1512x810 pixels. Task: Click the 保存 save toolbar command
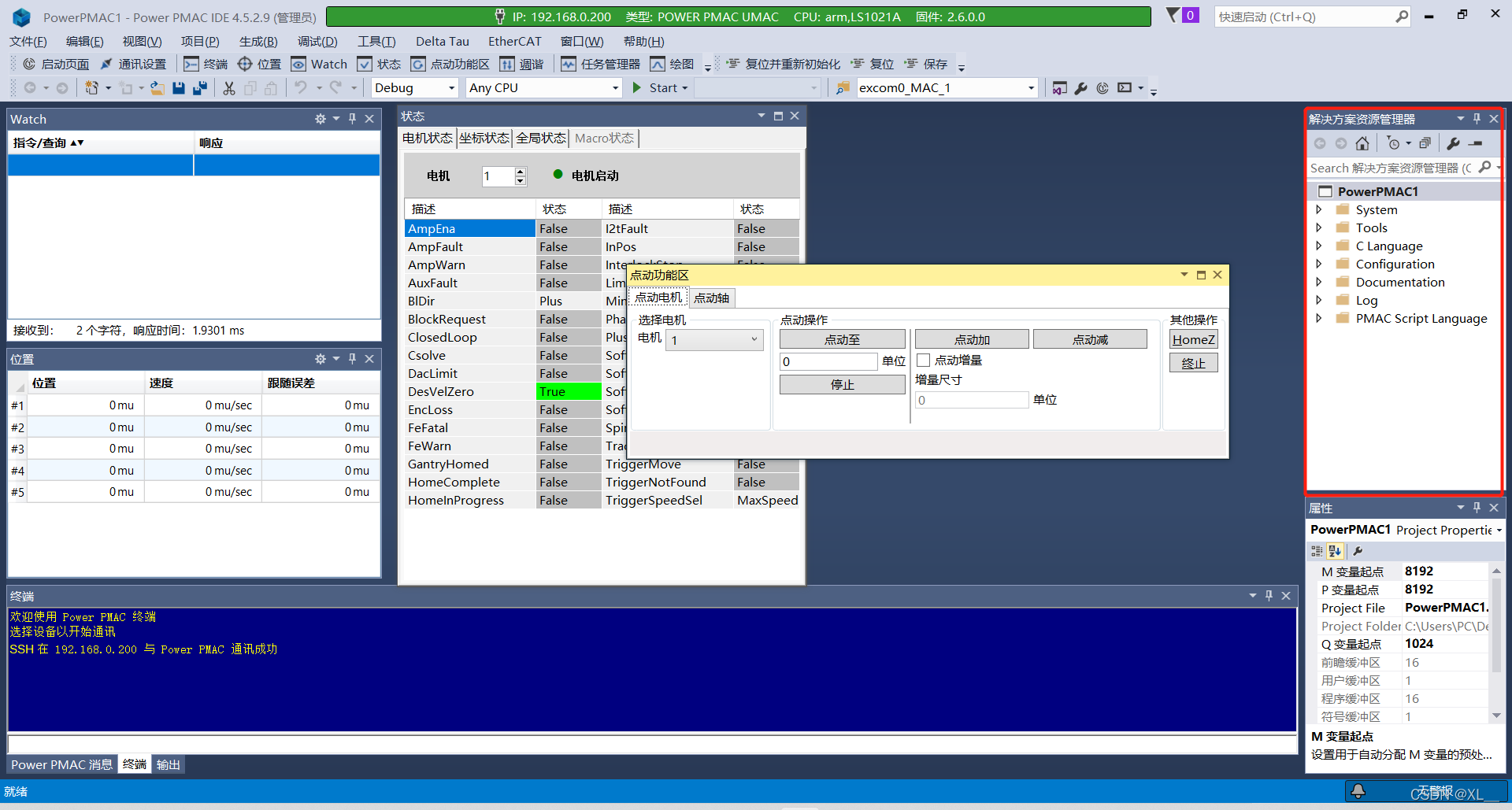[926, 64]
